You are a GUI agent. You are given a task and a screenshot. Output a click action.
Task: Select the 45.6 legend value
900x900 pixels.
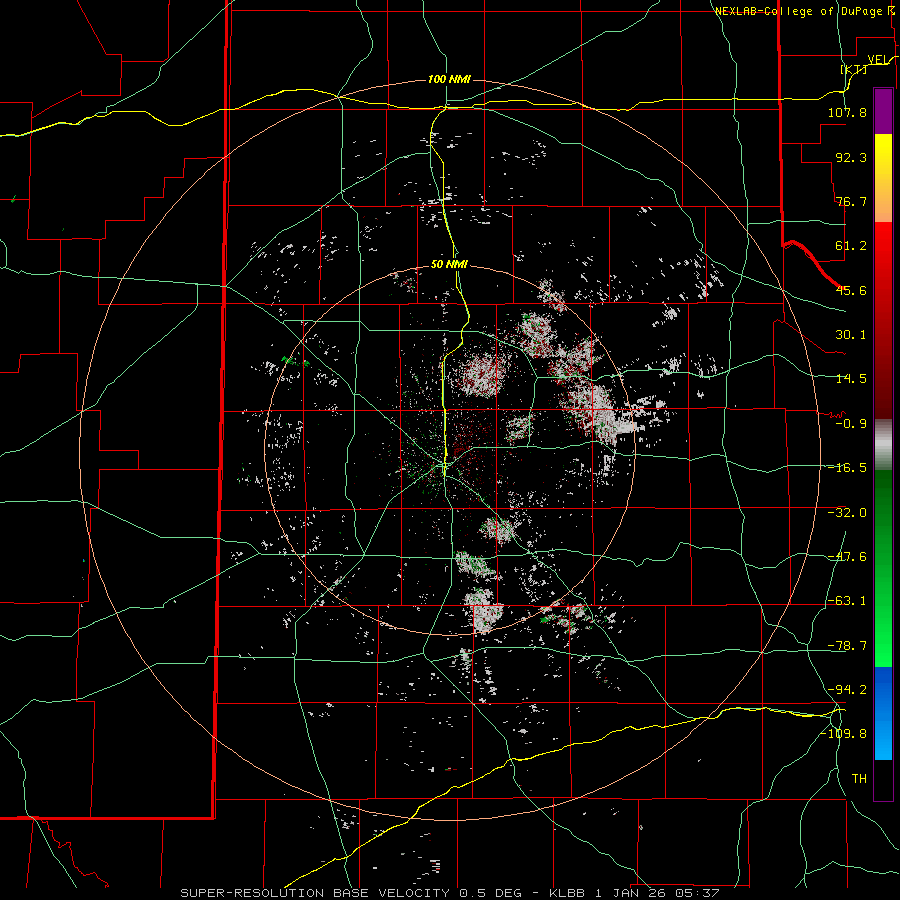pyautogui.click(x=851, y=290)
